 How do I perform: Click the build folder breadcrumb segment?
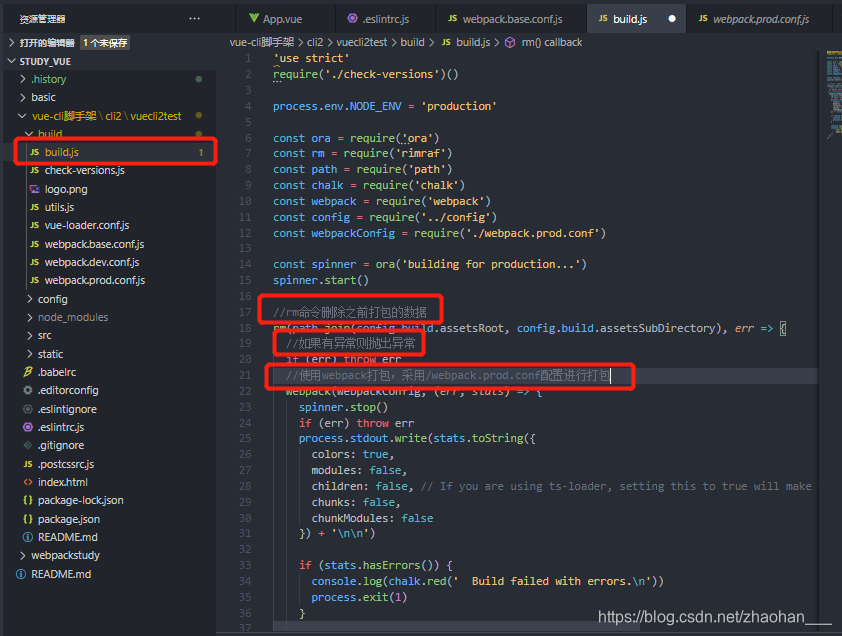tap(412, 42)
